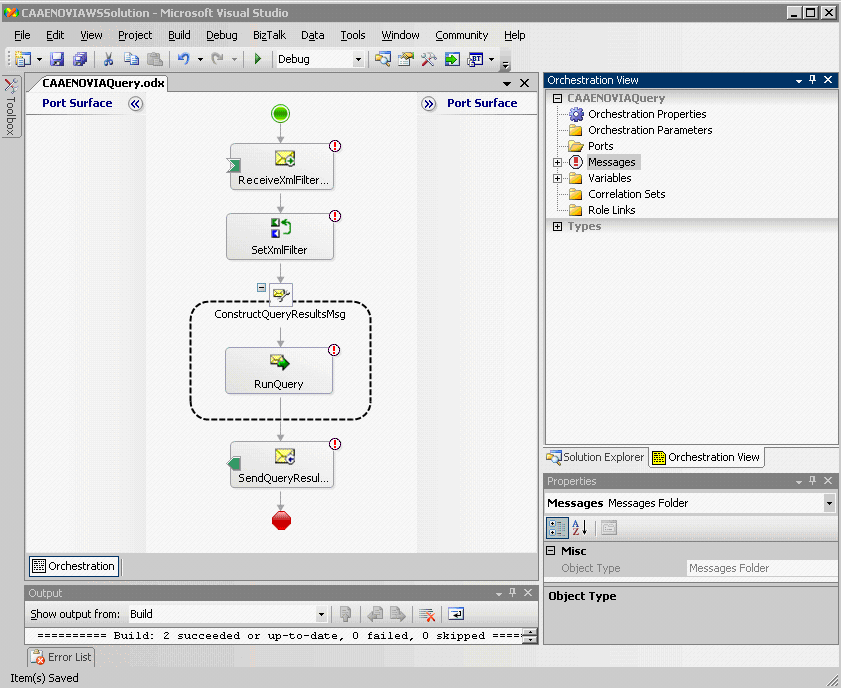
Task: Click the Save toolbar icon
Action: pos(57,59)
